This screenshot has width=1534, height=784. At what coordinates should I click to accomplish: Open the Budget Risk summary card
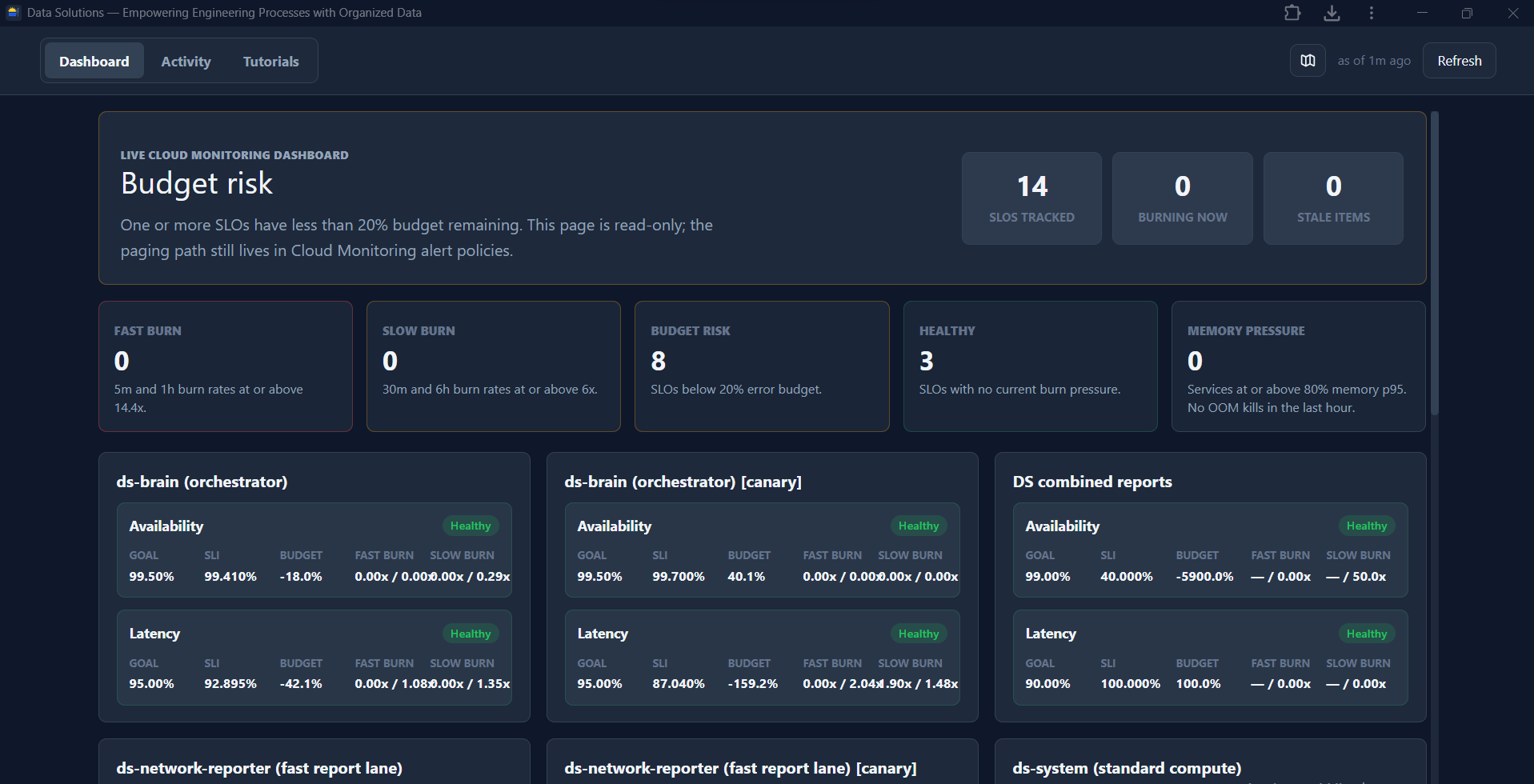[762, 366]
